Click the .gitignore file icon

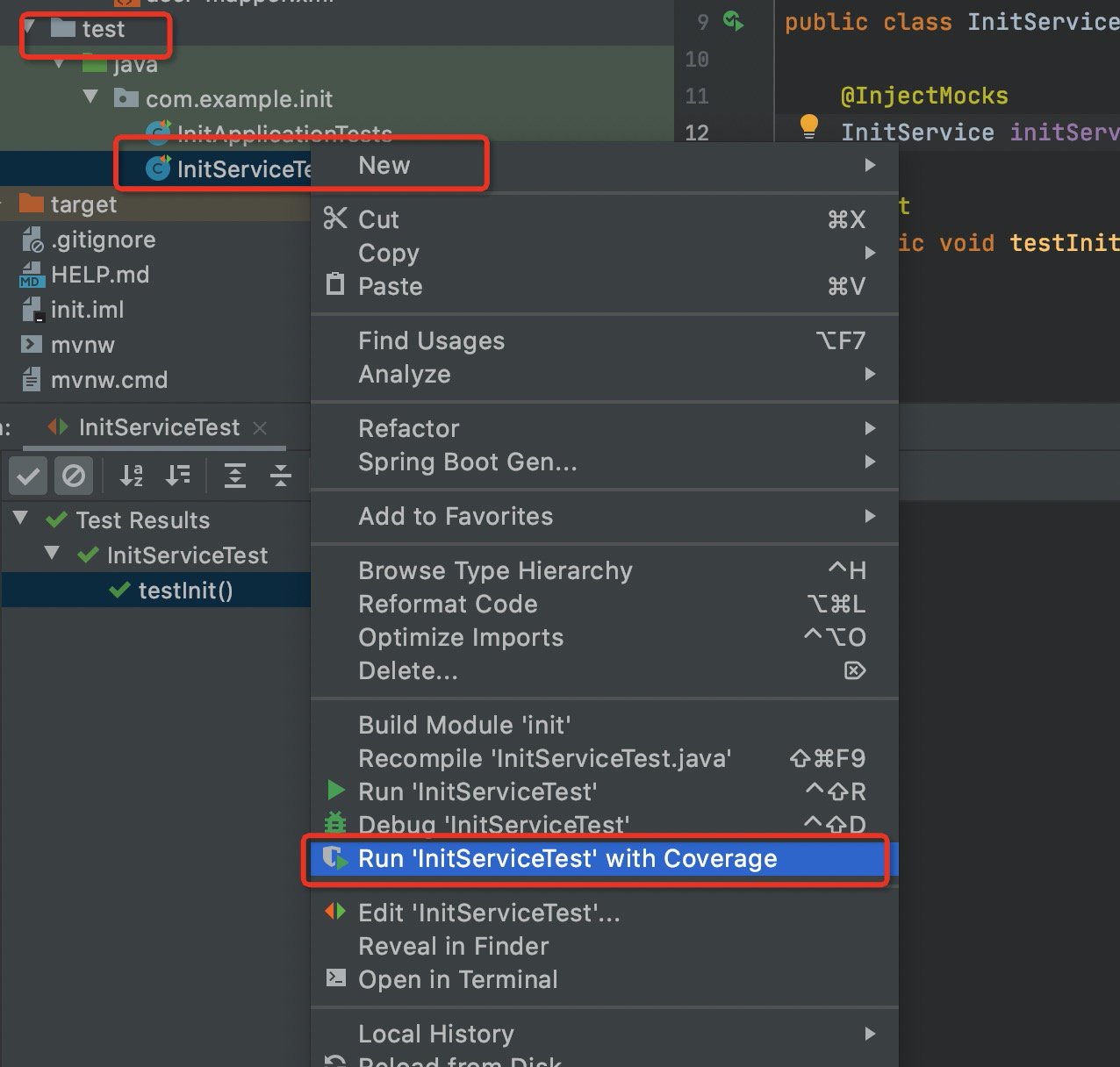coord(32,240)
